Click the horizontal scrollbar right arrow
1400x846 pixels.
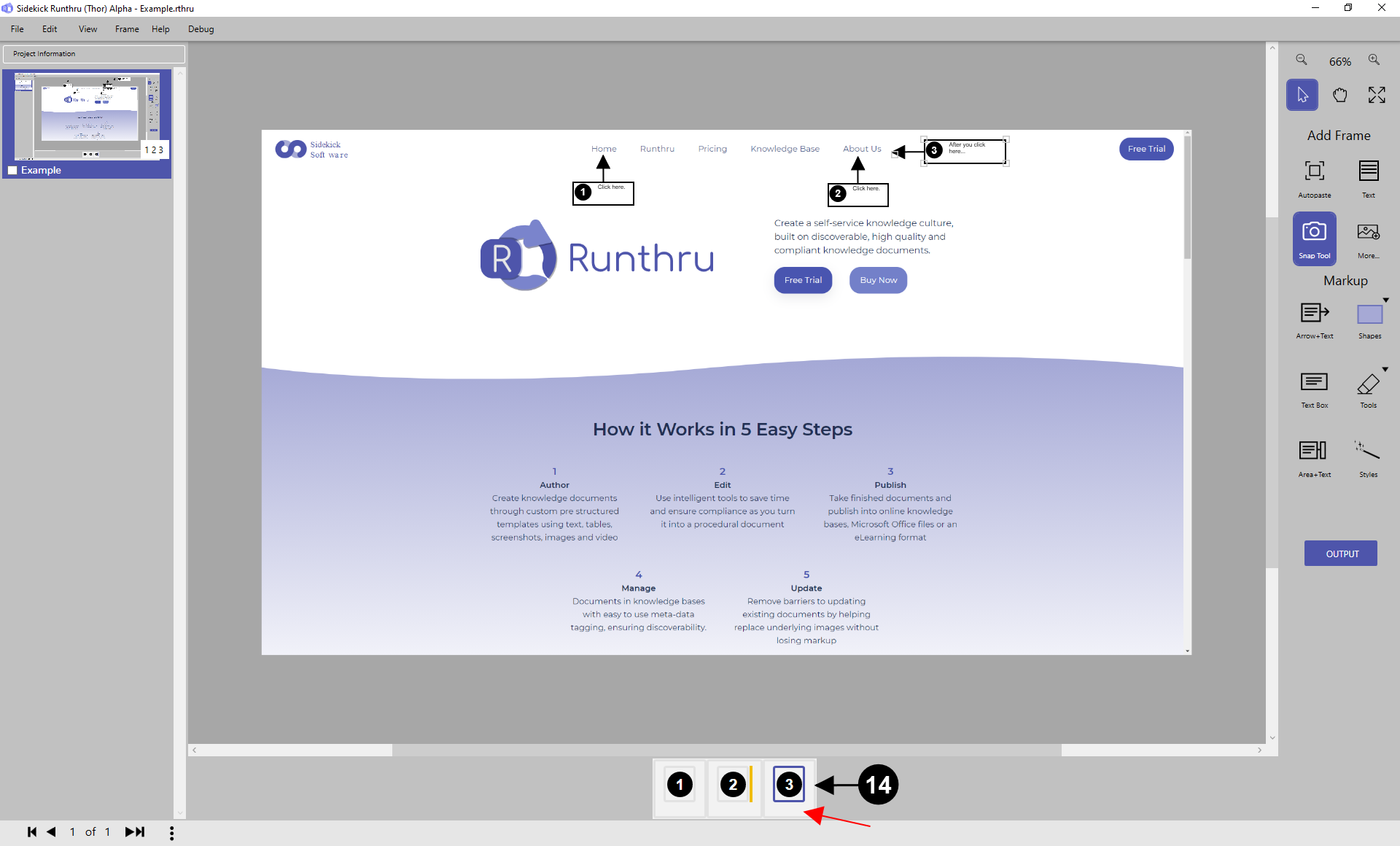pyautogui.click(x=1259, y=750)
